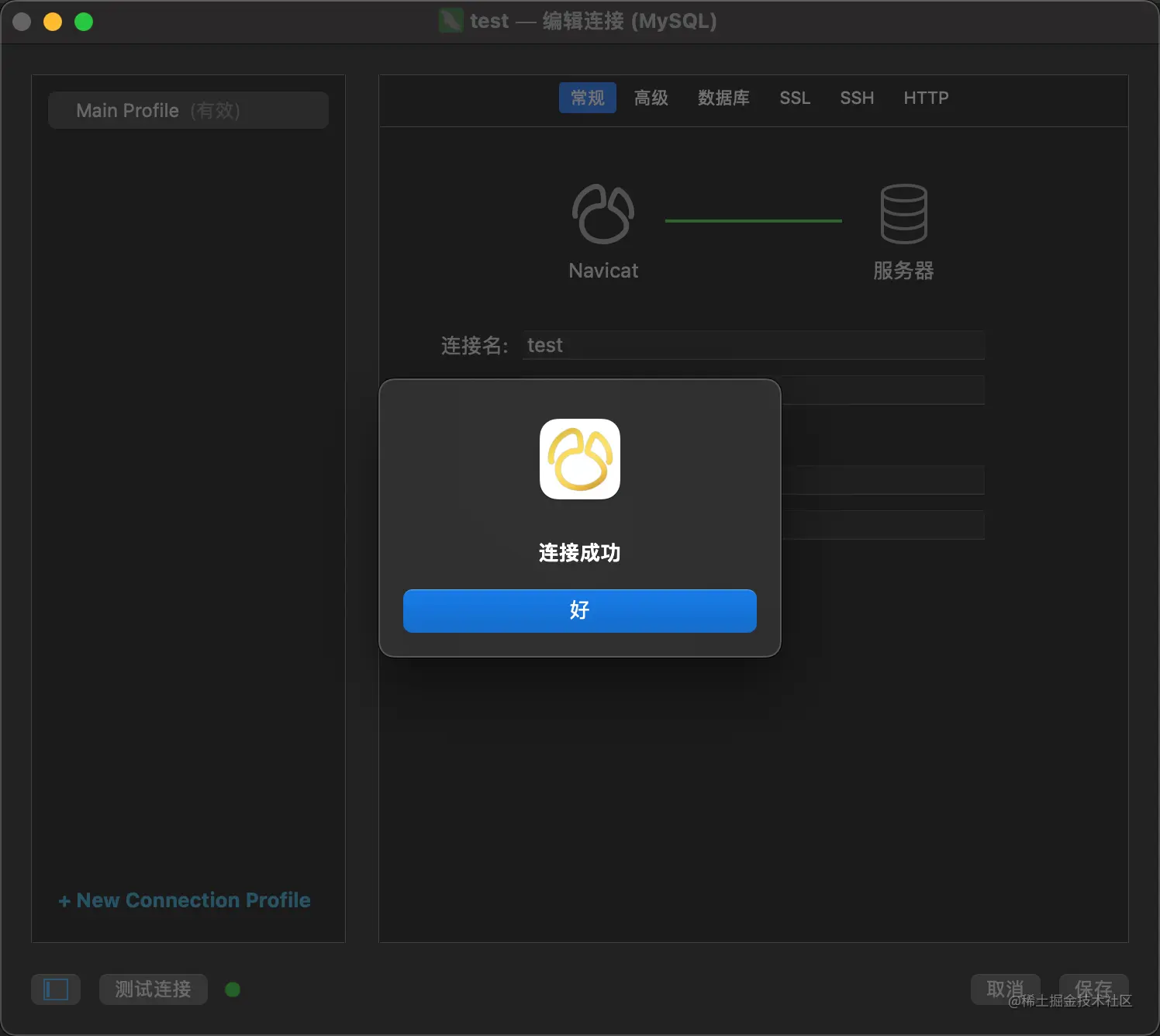
Task: Click the 好 button in the dialog
Action: point(579,610)
